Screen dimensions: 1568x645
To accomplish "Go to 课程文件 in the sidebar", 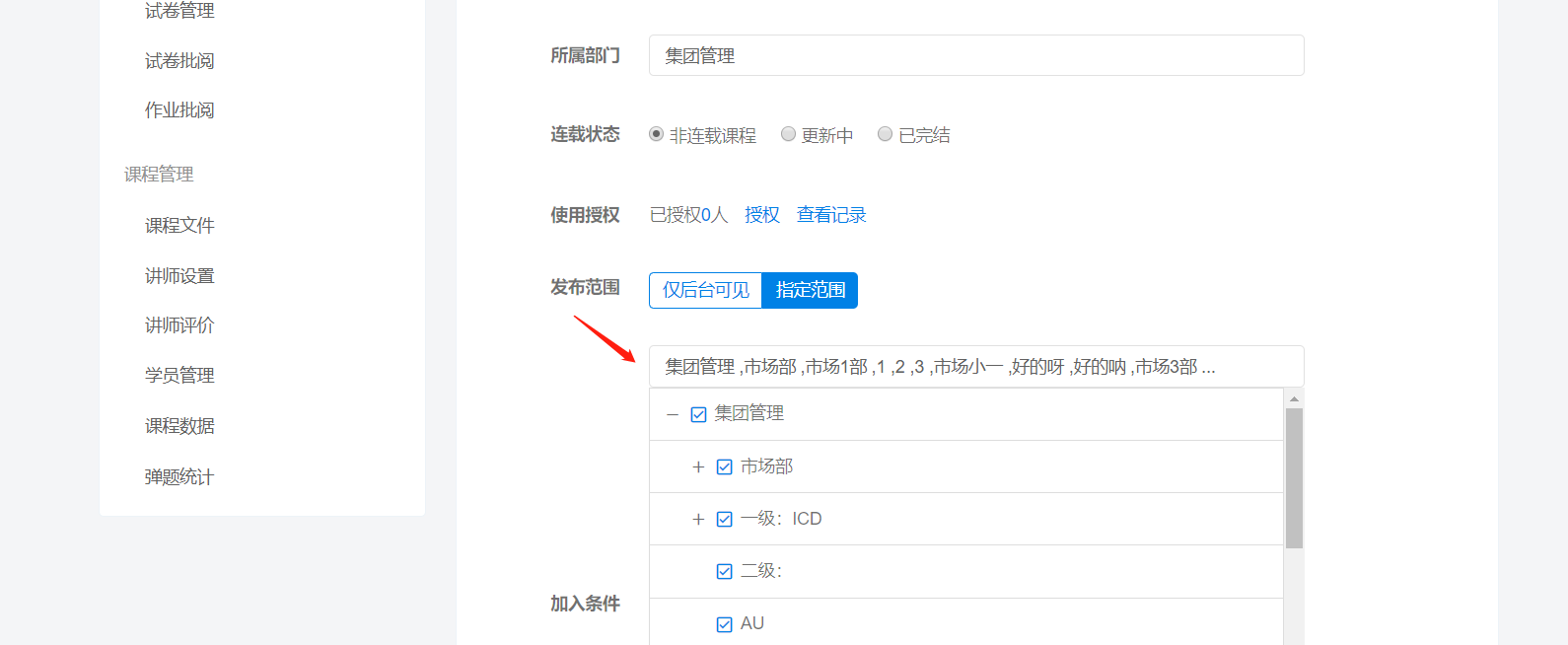I will 179,226.
